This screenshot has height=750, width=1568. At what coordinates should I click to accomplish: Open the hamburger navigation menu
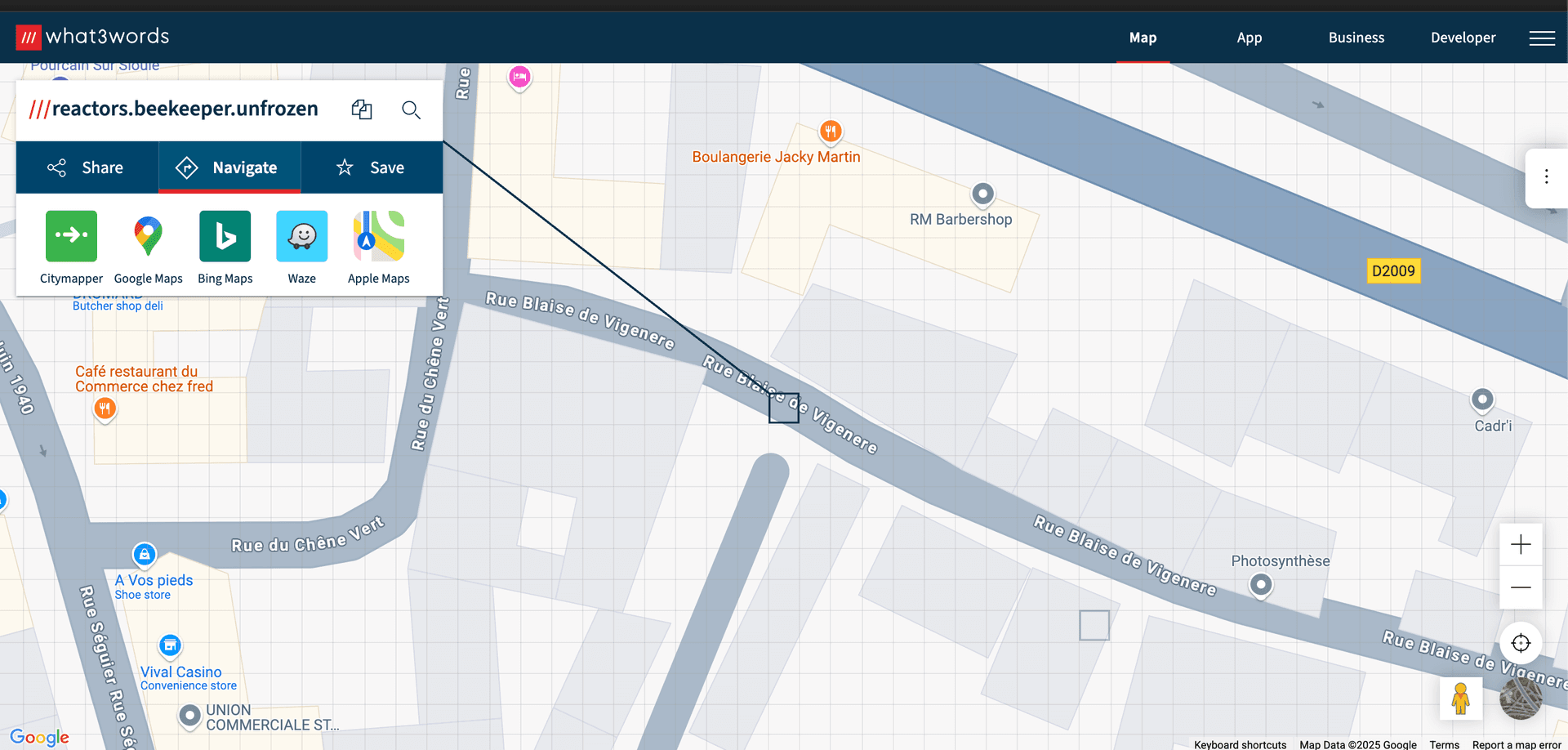click(1542, 38)
